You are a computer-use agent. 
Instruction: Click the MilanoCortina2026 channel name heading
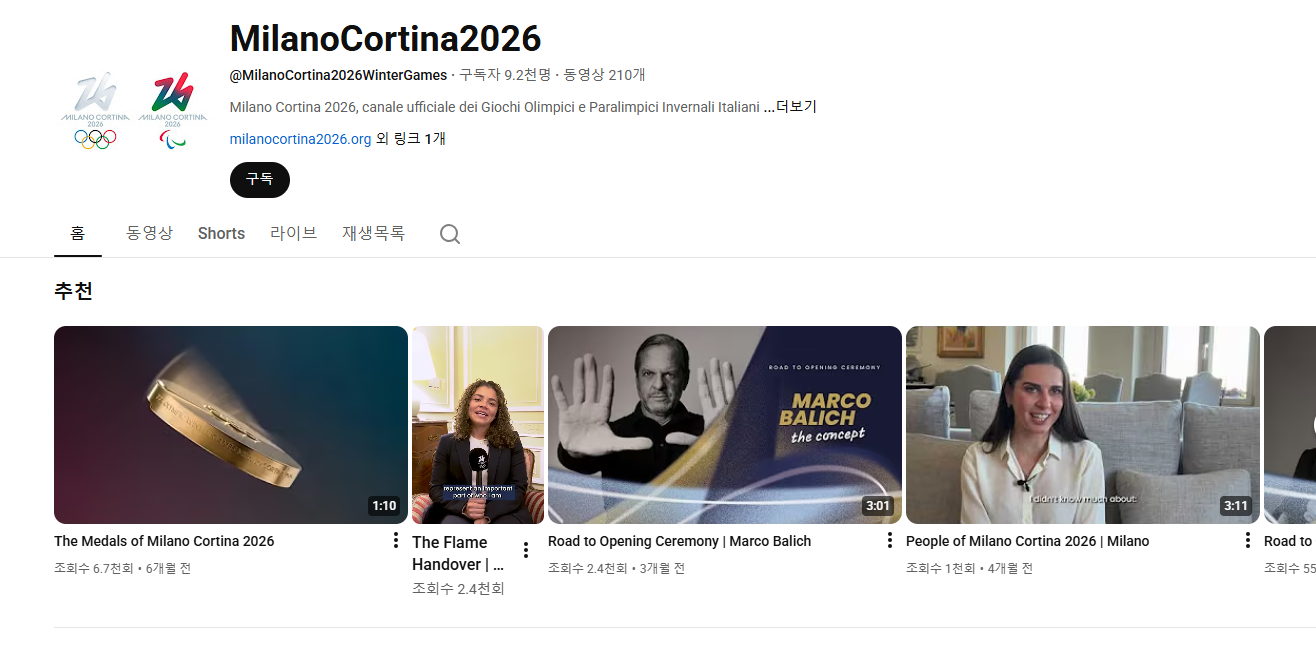(x=385, y=39)
